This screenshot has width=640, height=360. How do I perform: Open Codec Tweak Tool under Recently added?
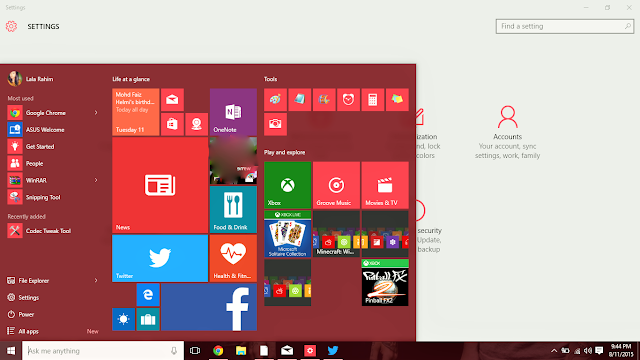[53, 231]
